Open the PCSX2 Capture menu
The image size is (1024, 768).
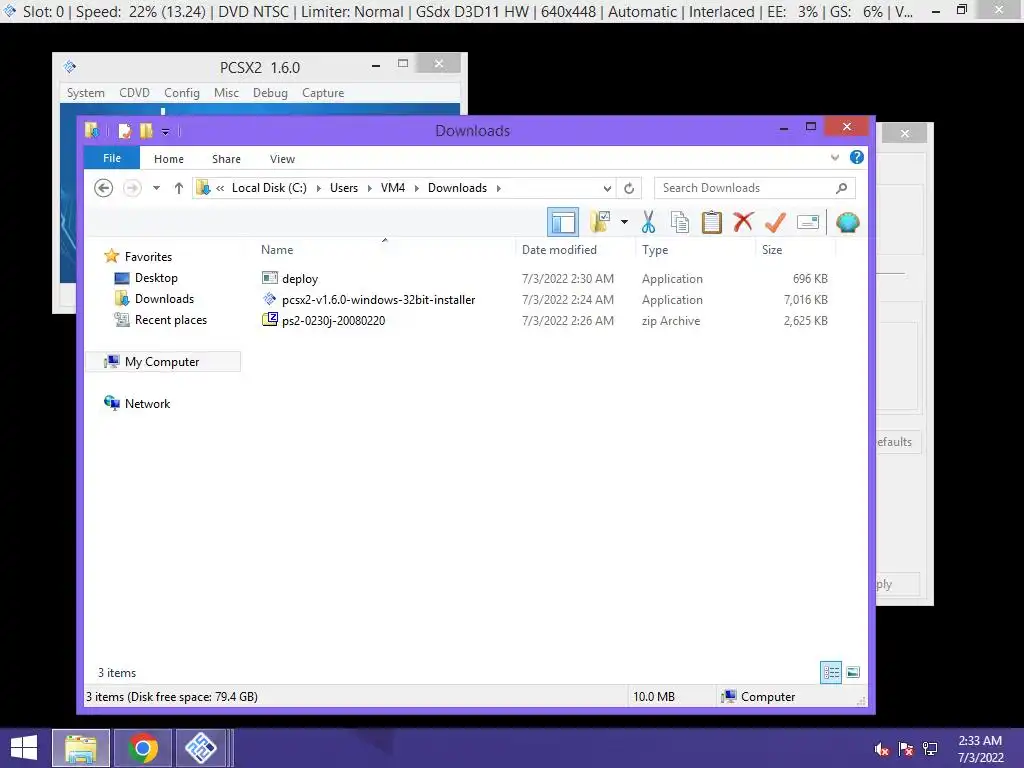click(323, 93)
